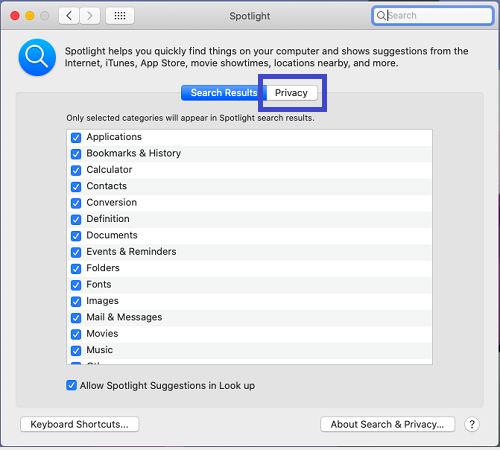Viewport: 500px width, 450px height.
Task: Uncheck Mail & Messages checkbox
Action: (x=76, y=318)
